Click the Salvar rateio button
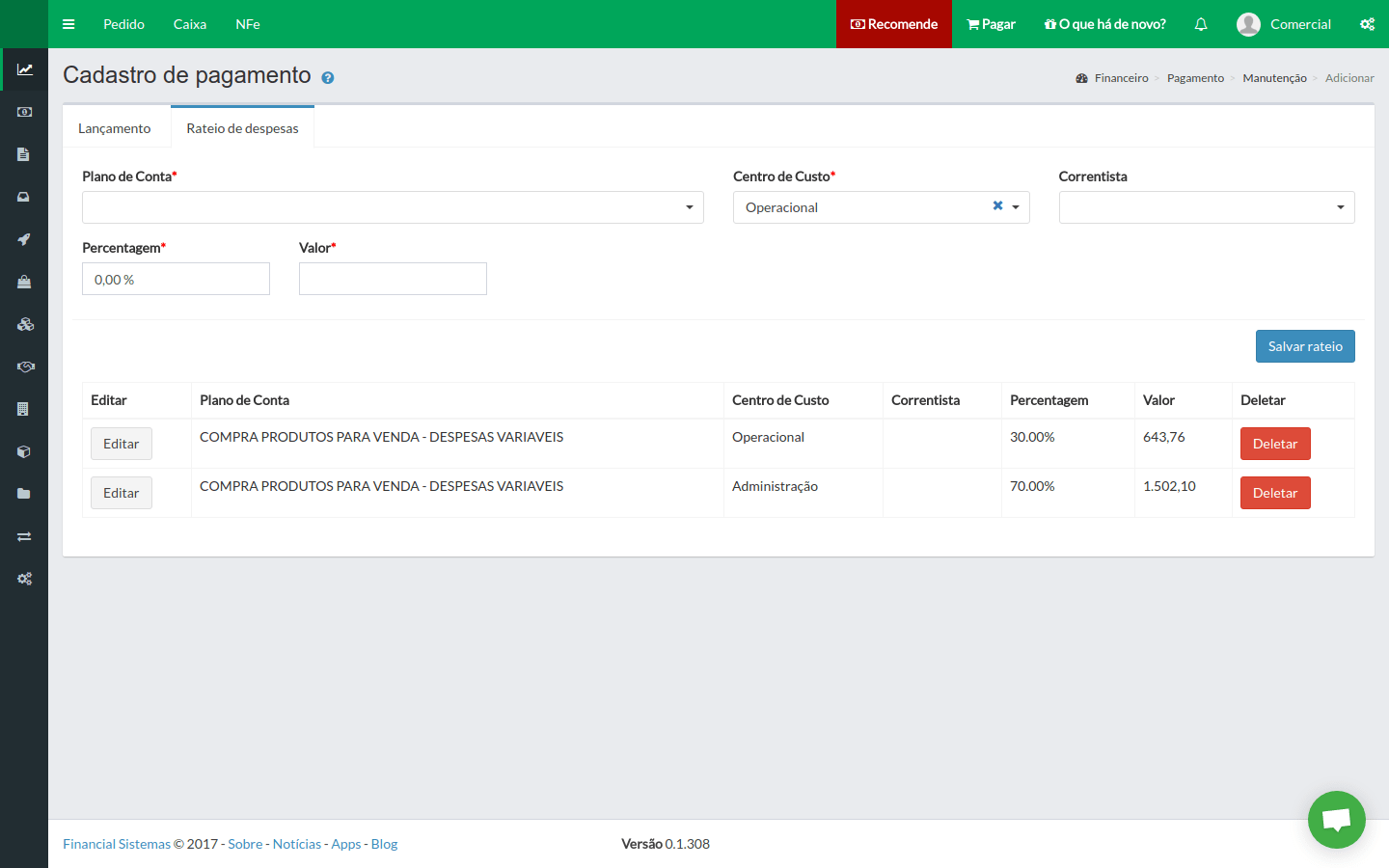The image size is (1389, 868). [1305, 346]
